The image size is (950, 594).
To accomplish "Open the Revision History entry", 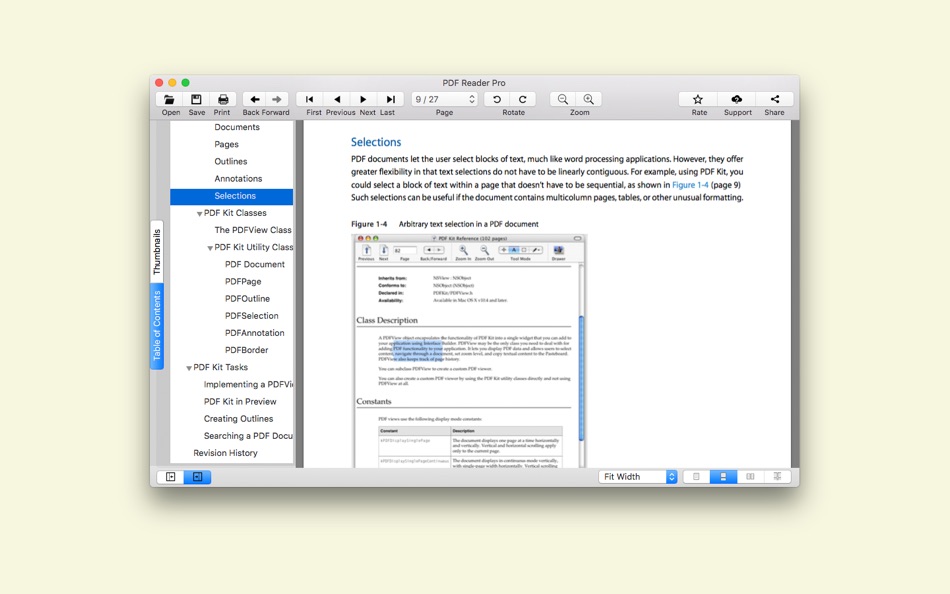I will 225,453.
